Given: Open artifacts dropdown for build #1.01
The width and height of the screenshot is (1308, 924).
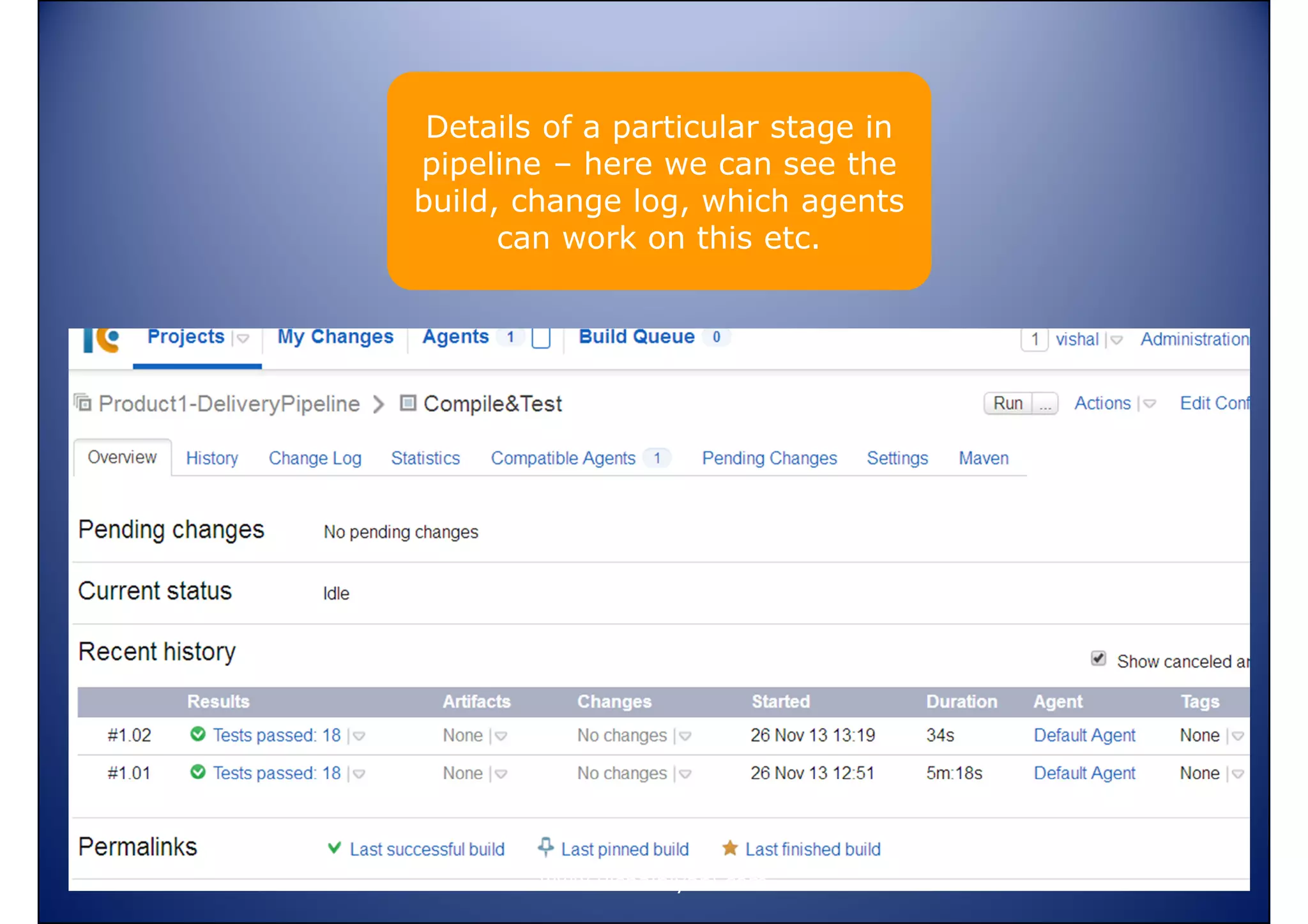Looking at the screenshot, I should point(501,774).
